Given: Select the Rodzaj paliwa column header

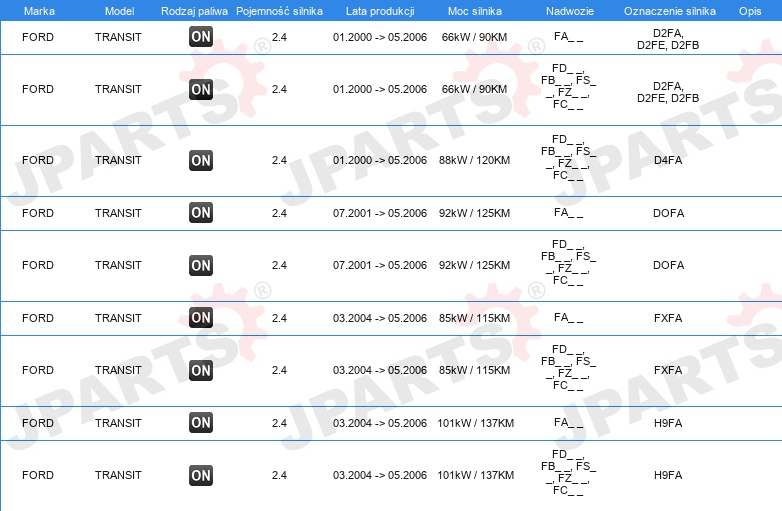Looking at the screenshot, I should tap(194, 11).
